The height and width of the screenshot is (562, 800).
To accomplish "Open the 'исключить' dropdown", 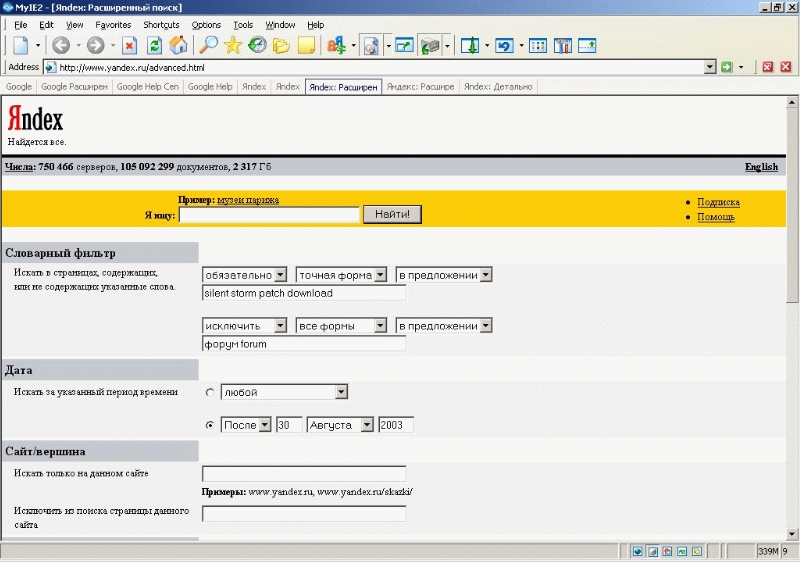I will [244, 325].
